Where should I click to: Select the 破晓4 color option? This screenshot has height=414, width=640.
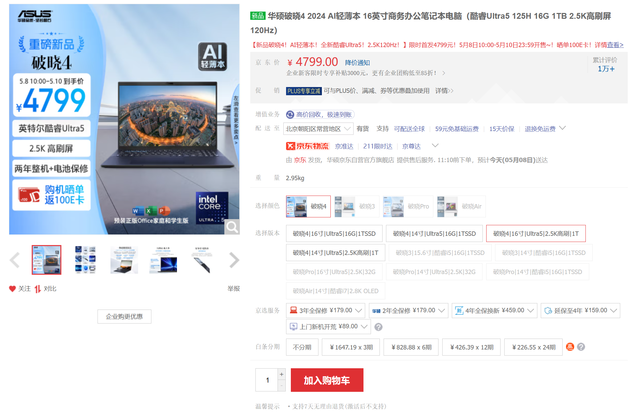coord(308,206)
